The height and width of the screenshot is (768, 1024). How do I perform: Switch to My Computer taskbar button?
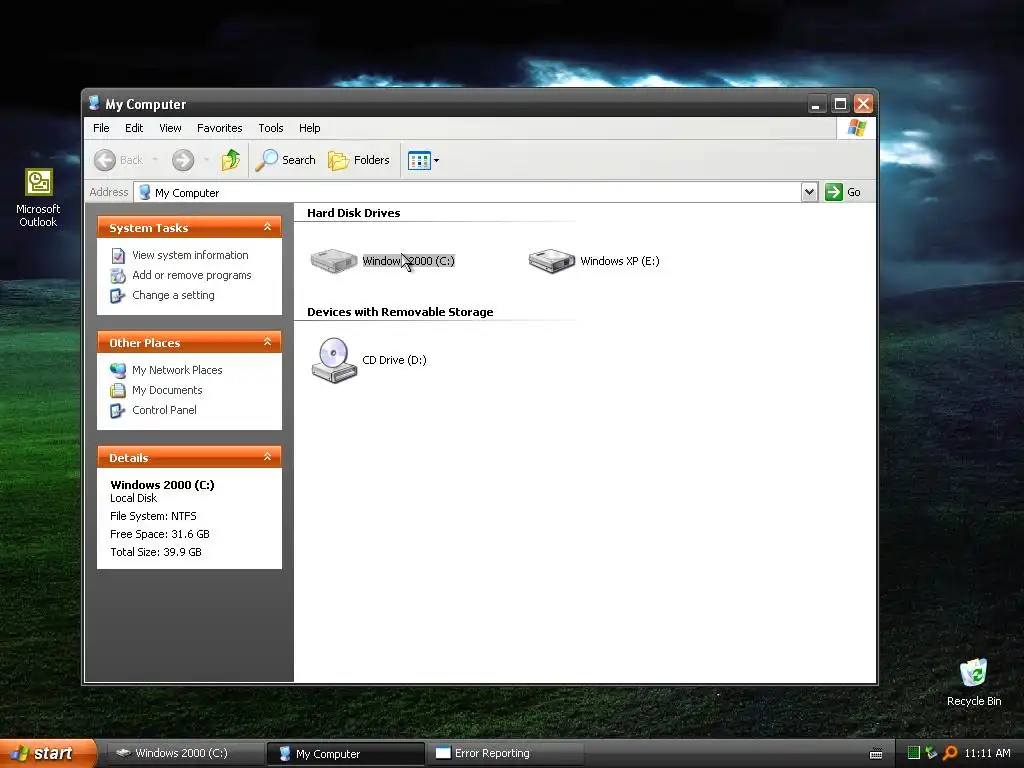click(x=345, y=754)
